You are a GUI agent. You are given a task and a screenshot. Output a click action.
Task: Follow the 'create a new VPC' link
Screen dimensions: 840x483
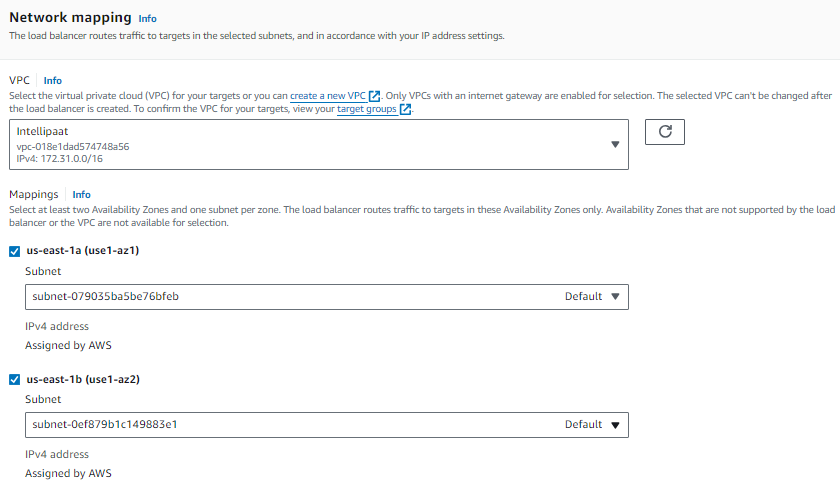click(328, 96)
